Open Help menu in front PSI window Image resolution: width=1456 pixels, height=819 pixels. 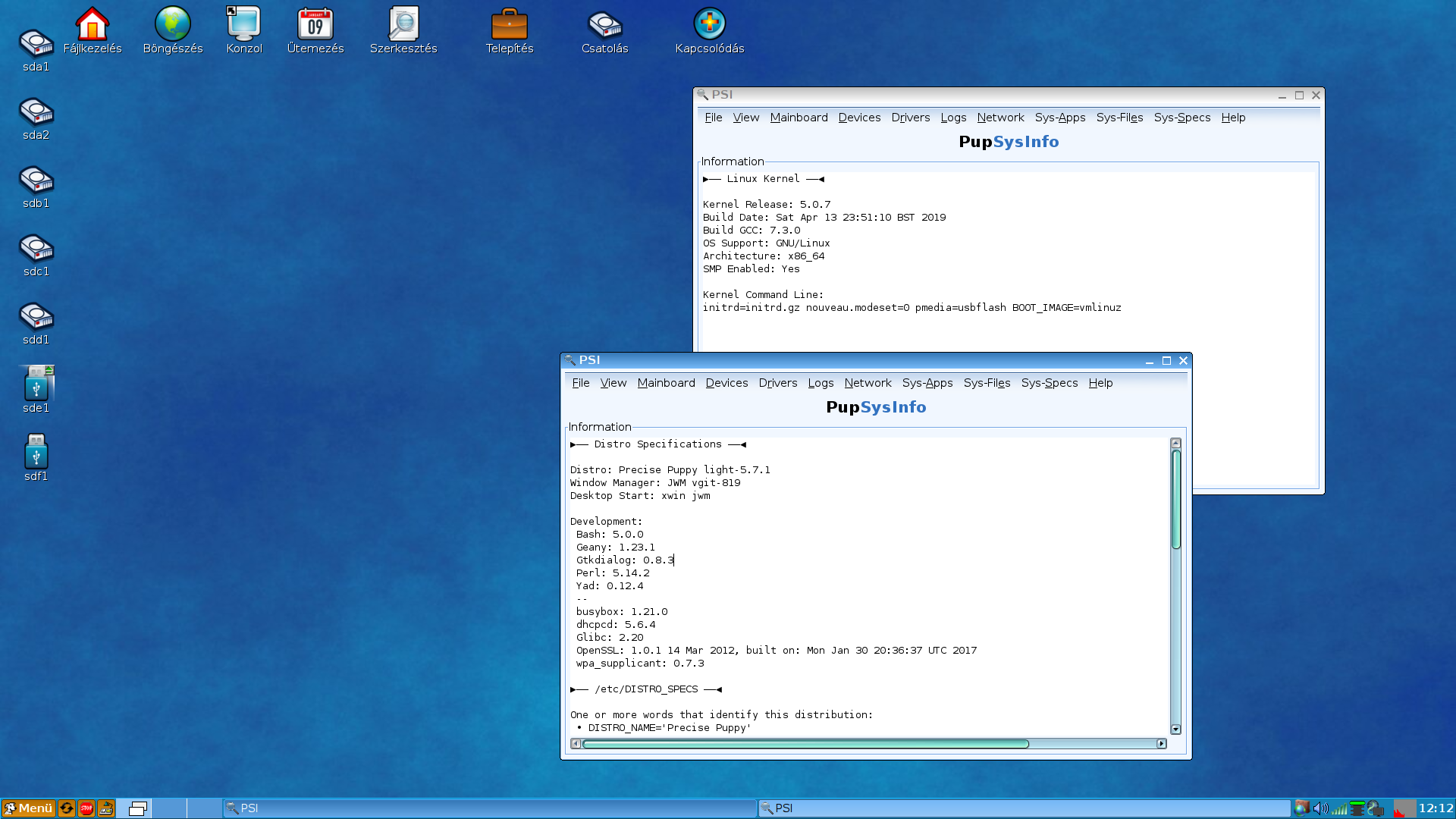1100,383
